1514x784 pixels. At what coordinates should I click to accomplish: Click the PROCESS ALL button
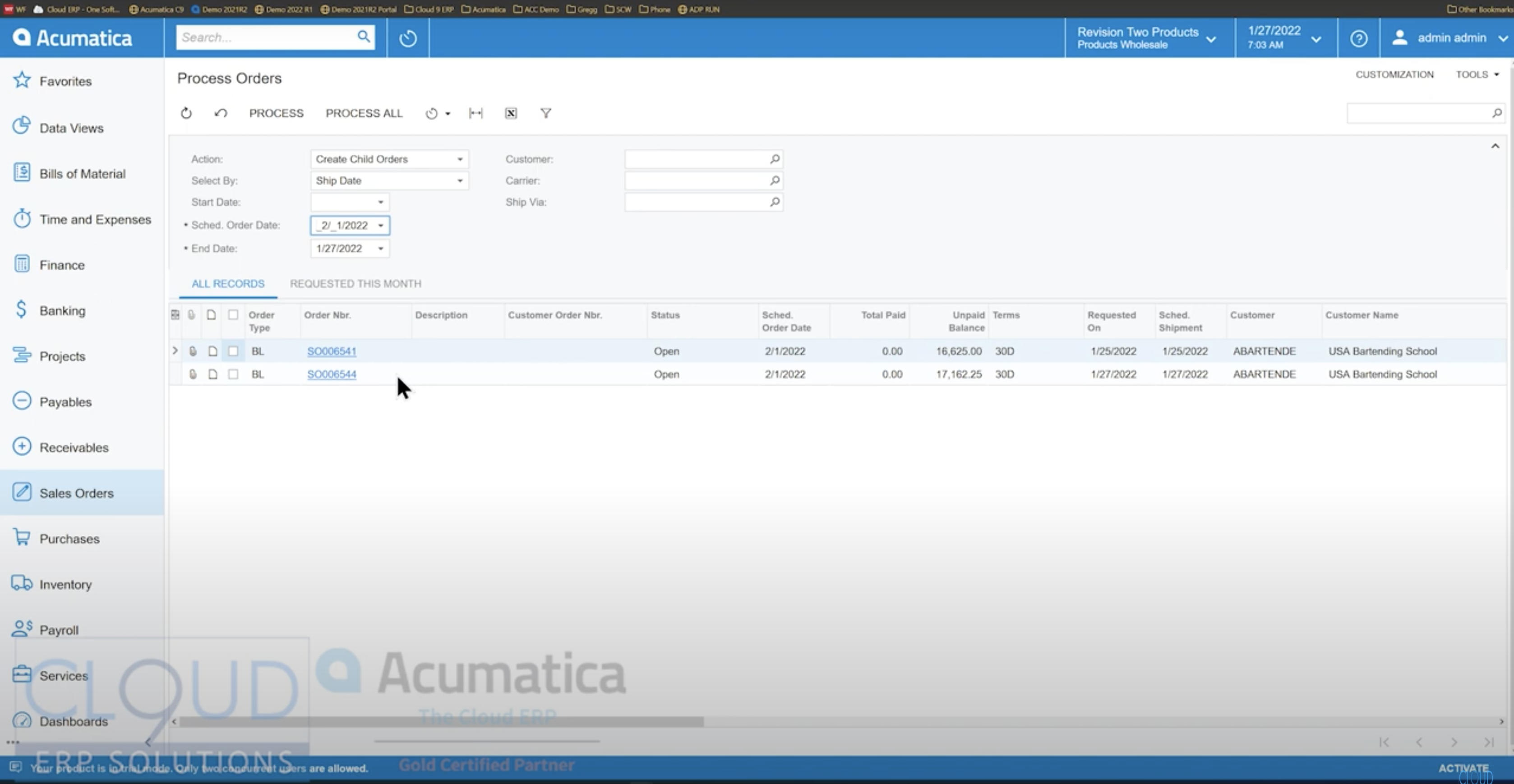click(x=364, y=113)
